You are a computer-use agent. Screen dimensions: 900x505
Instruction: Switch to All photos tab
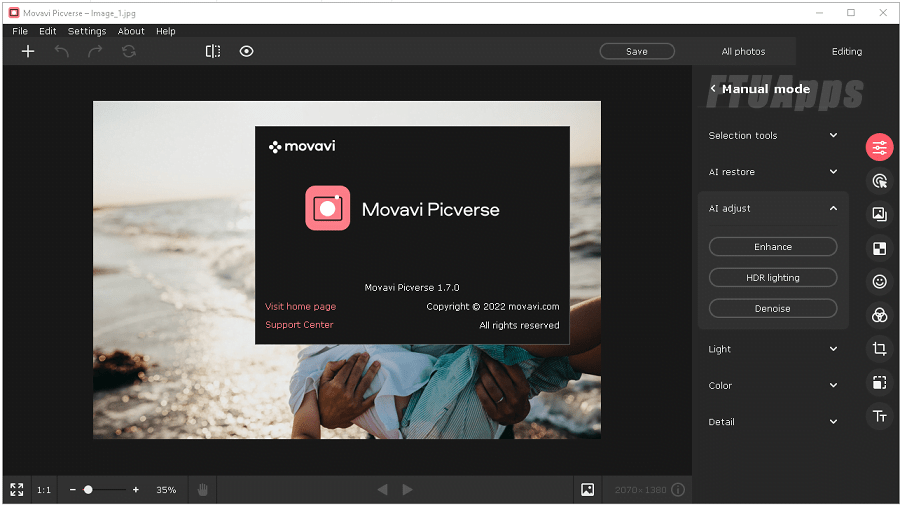pos(743,52)
